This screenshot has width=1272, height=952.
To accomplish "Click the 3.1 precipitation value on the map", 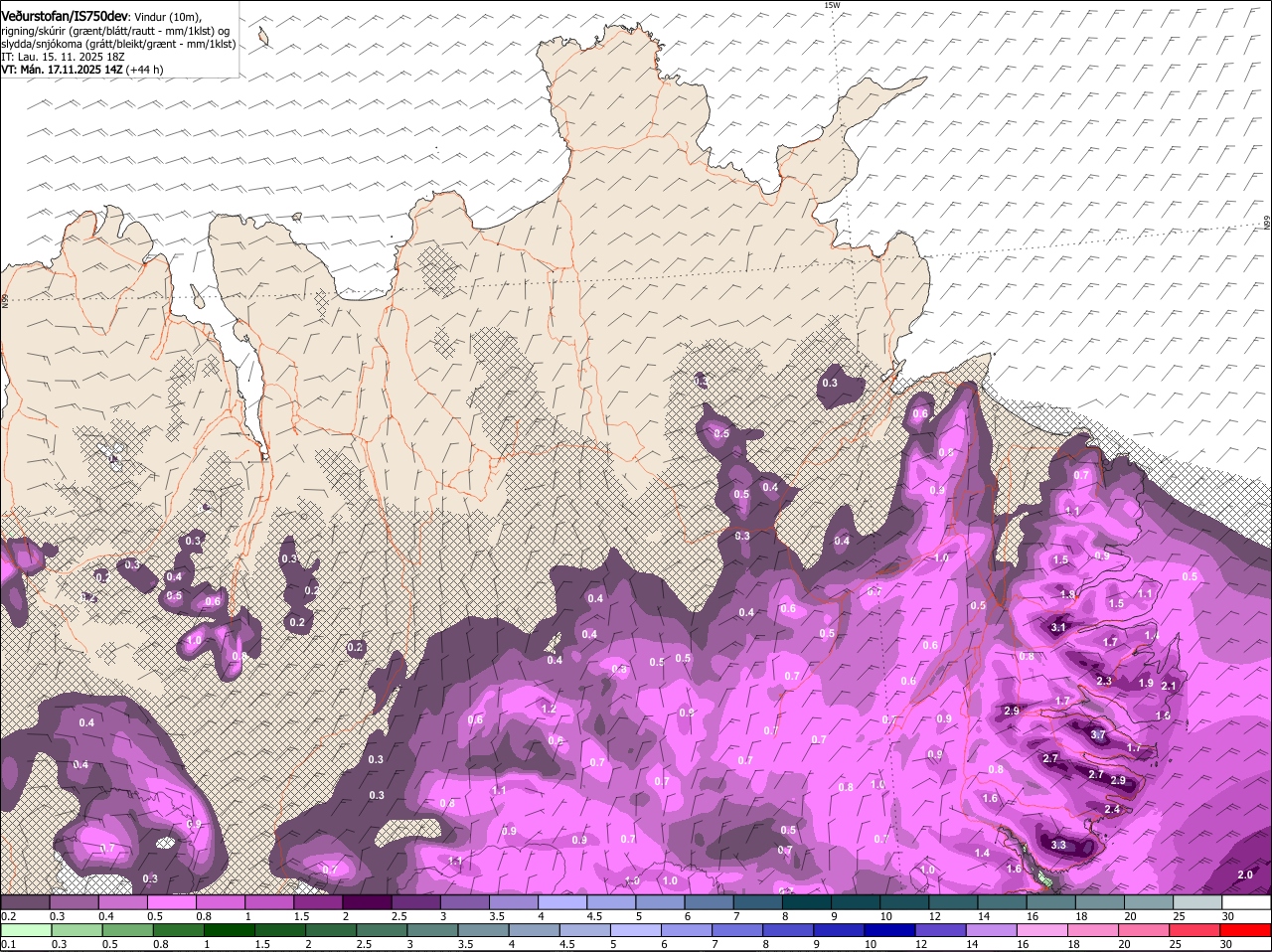I will click(1058, 627).
